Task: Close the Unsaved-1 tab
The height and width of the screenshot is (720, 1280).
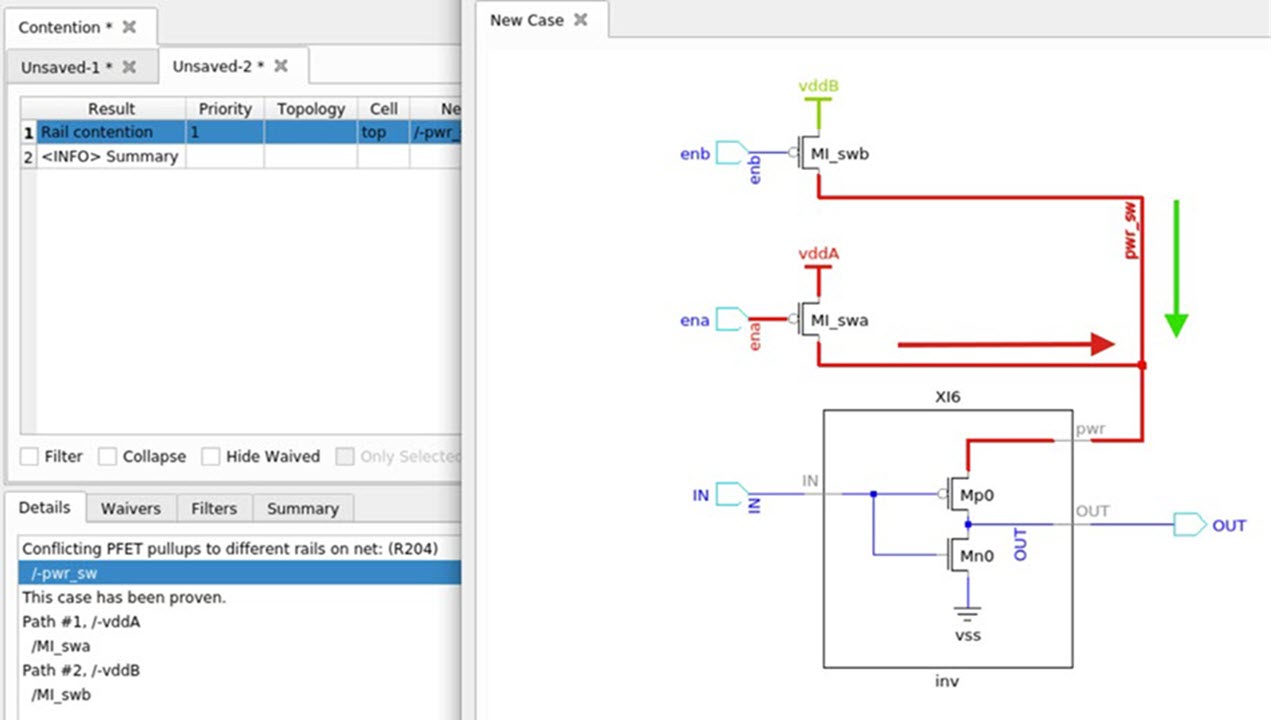Action: click(x=128, y=67)
